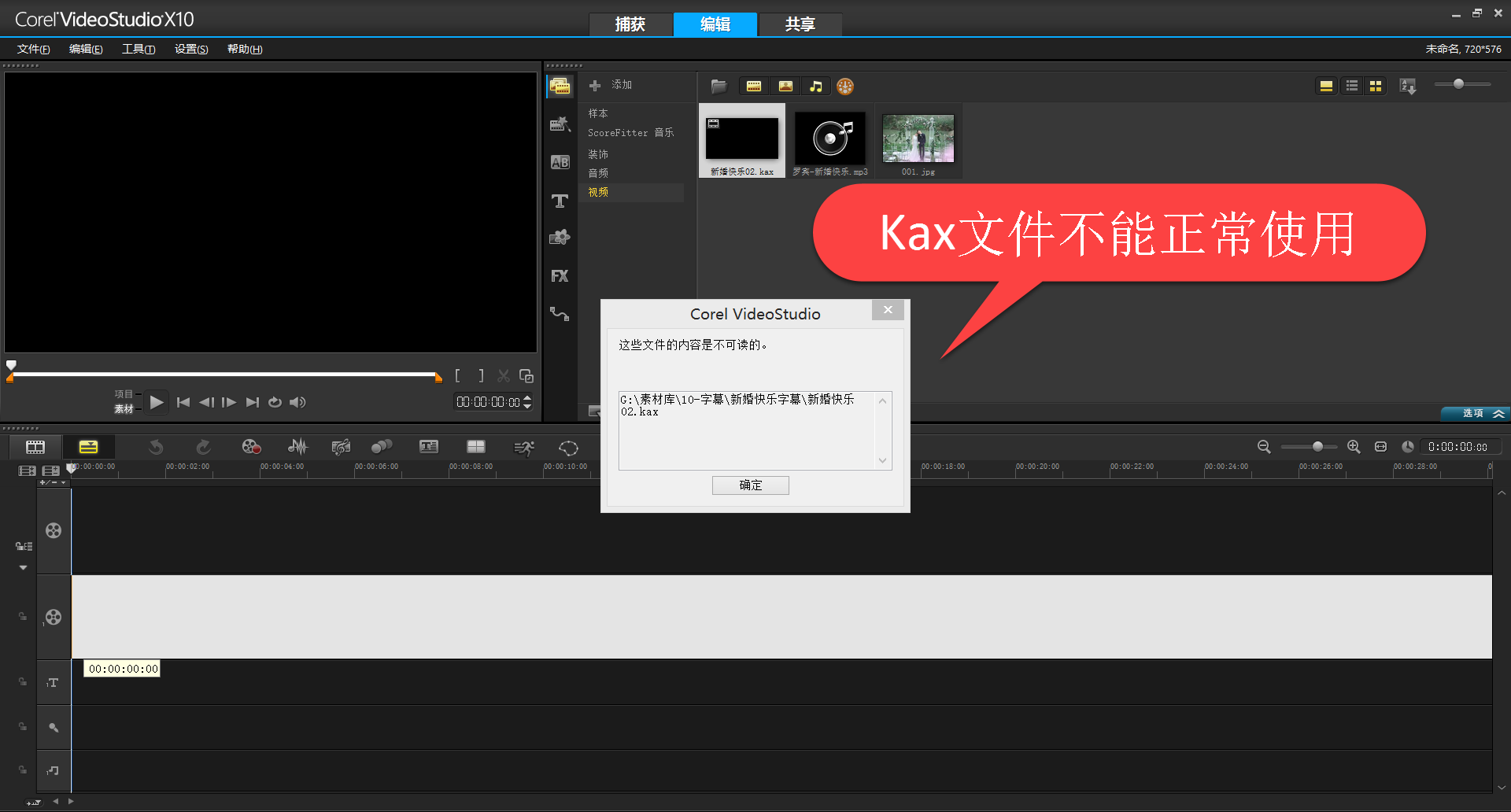Screen dimensions: 1511x812
Task: Enlarge the preview window icon
Action: tap(526, 376)
